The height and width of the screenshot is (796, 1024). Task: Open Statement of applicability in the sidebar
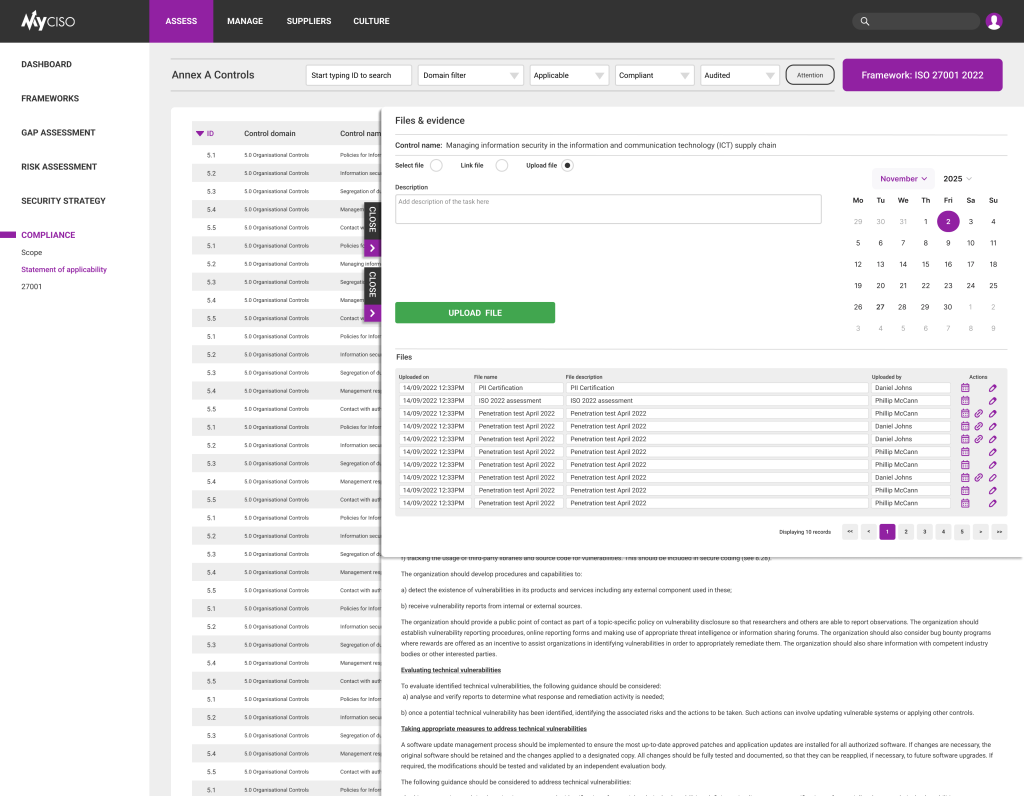click(62, 269)
